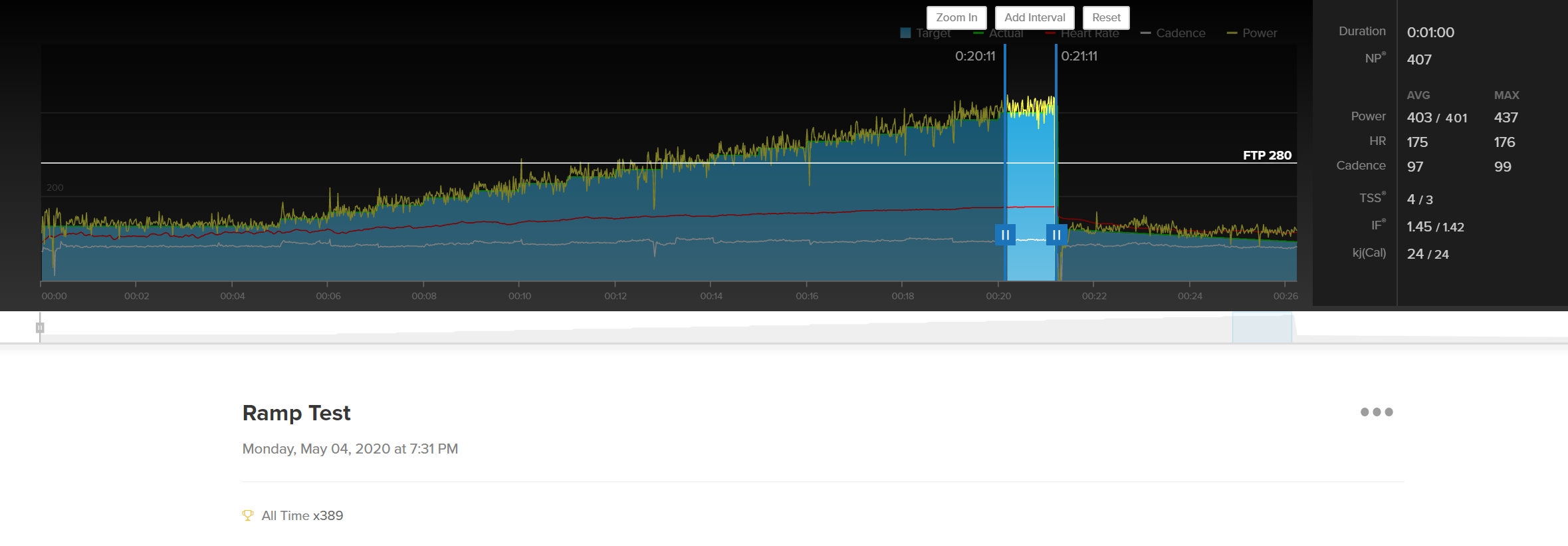The height and width of the screenshot is (546, 1568).
Task: Click the Zoom In button
Action: click(x=956, y=18)
